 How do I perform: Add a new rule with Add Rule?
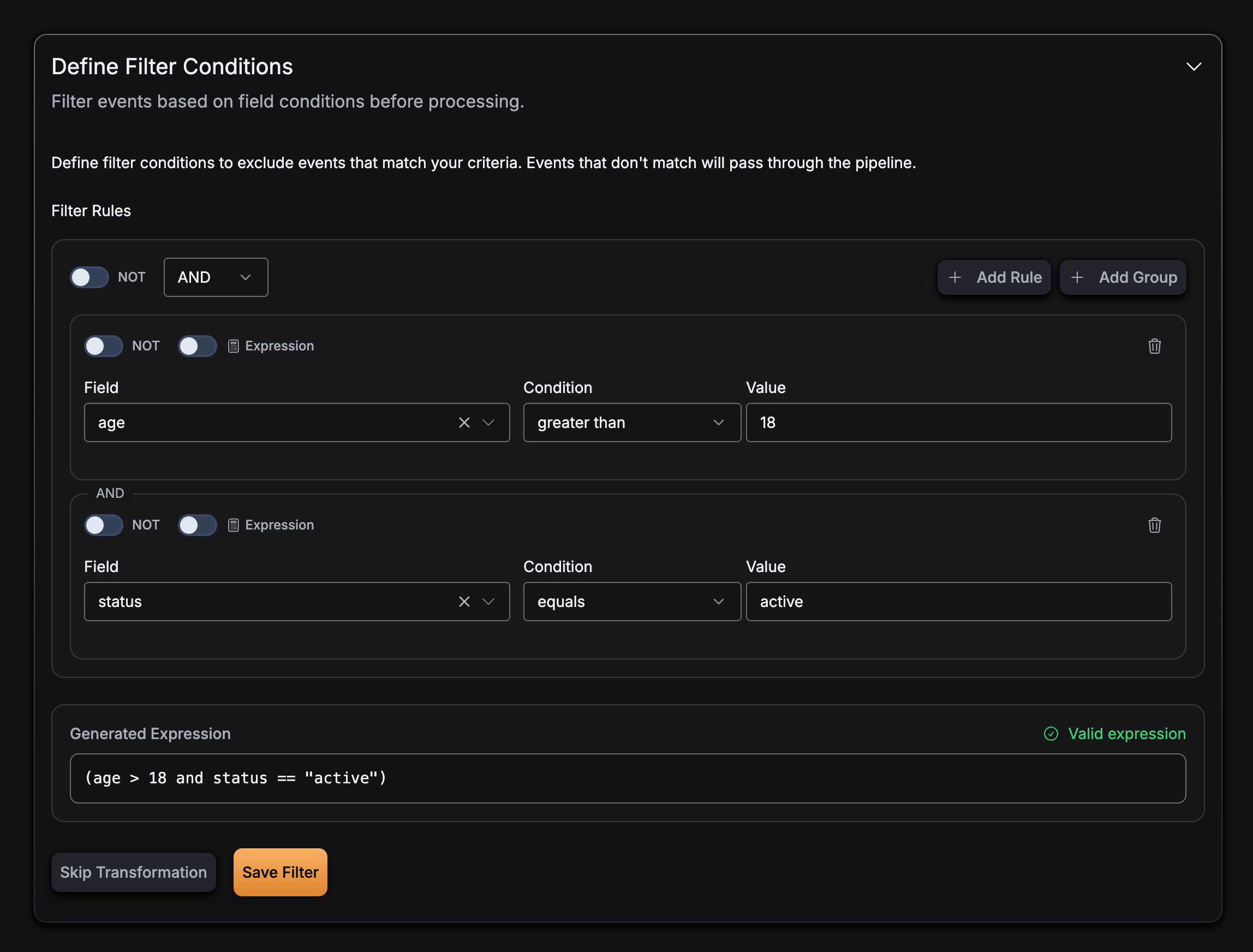click(993, 277)
